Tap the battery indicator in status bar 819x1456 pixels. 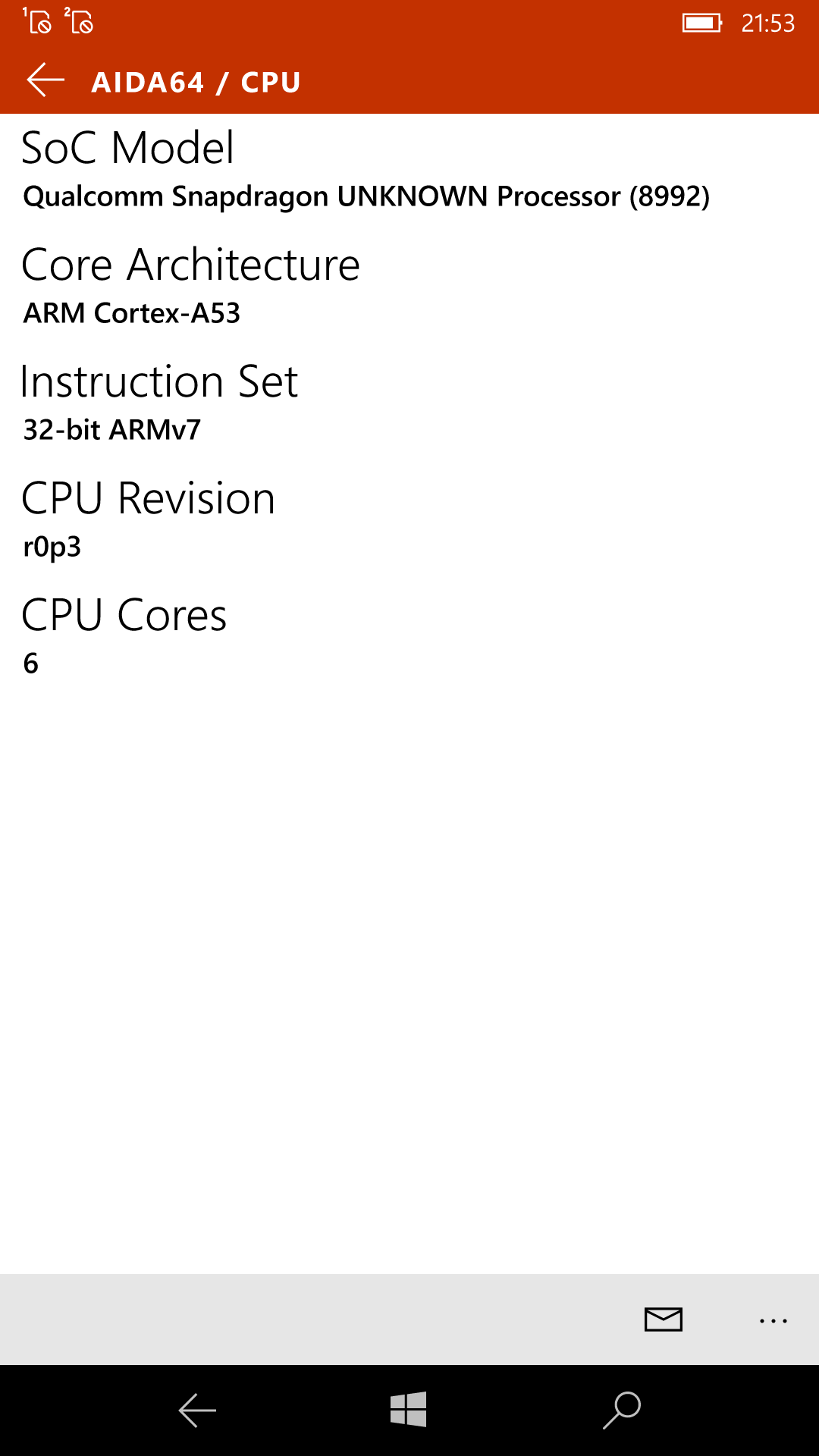click(x=702, y=23)
